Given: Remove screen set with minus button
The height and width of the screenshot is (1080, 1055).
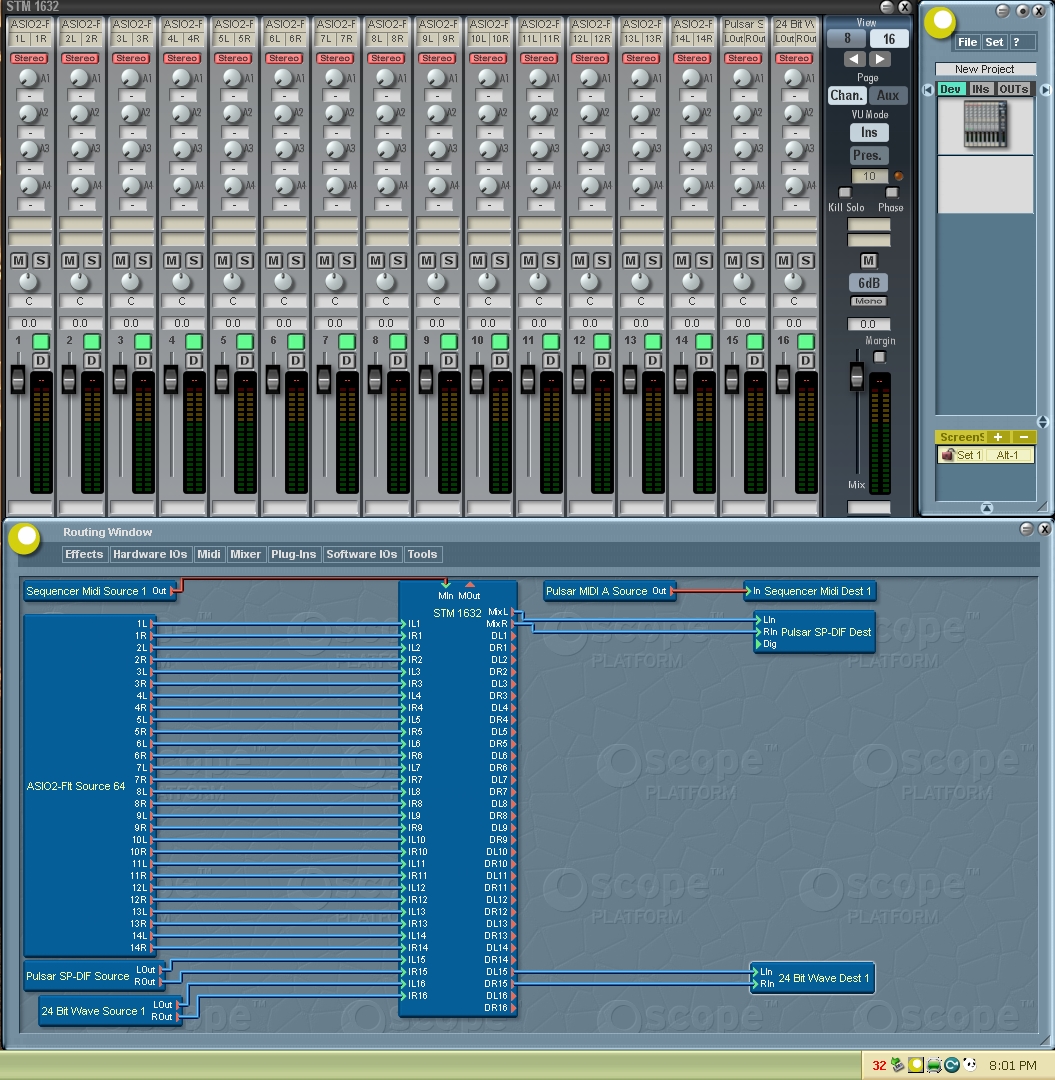Looking at the screenshot, I should click(1024, 437).
